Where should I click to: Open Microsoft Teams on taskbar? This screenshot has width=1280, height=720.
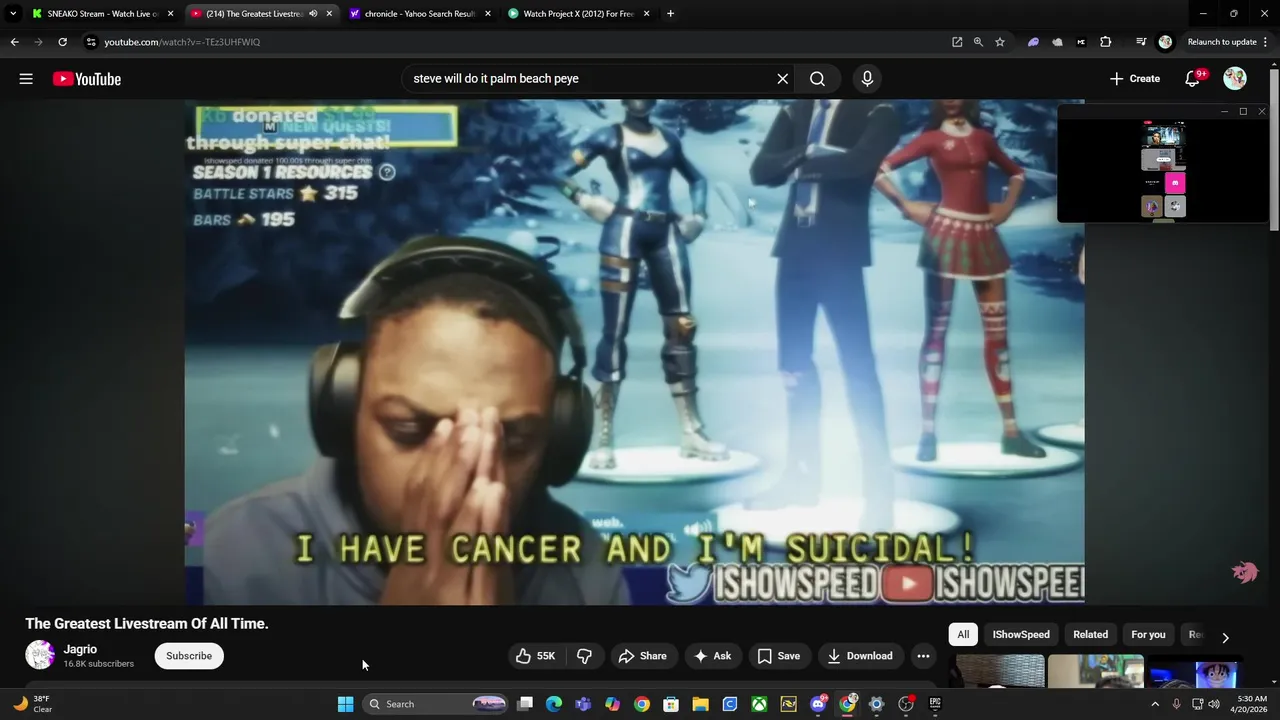click(583, 704)
